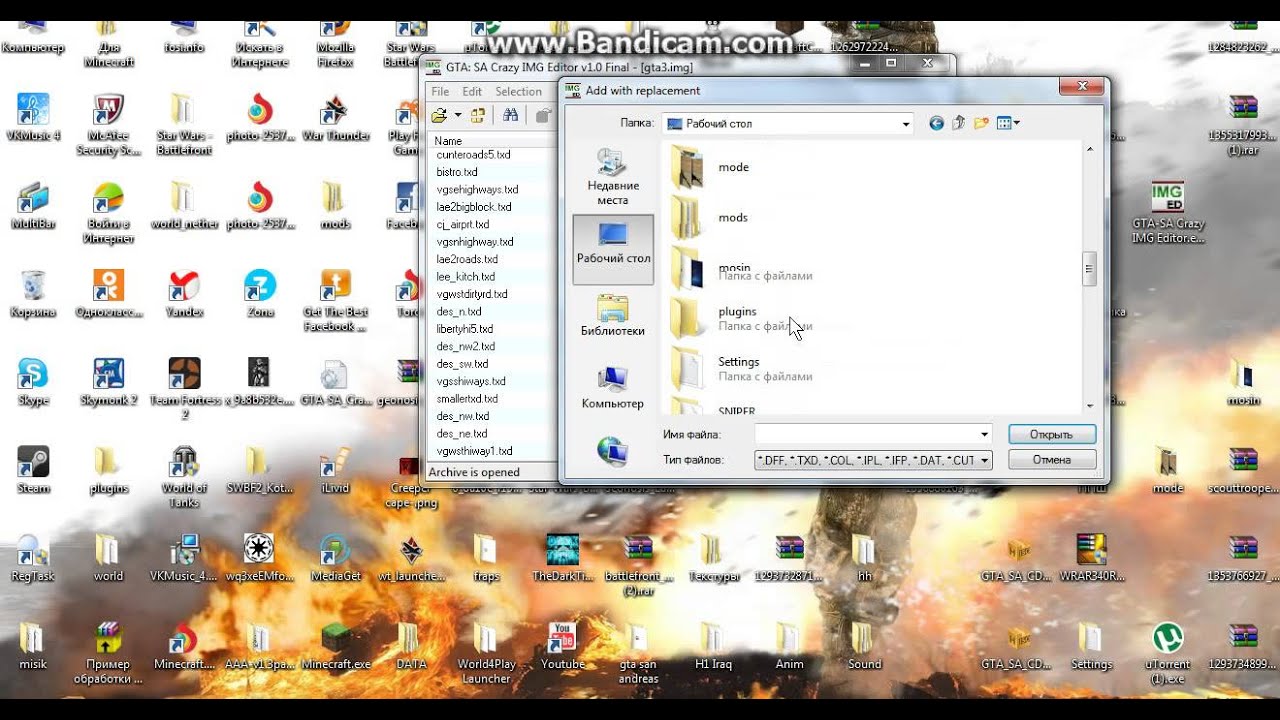Select cj_airprt.txd in the archive list

pyautogui.click(x=463, y=224)
